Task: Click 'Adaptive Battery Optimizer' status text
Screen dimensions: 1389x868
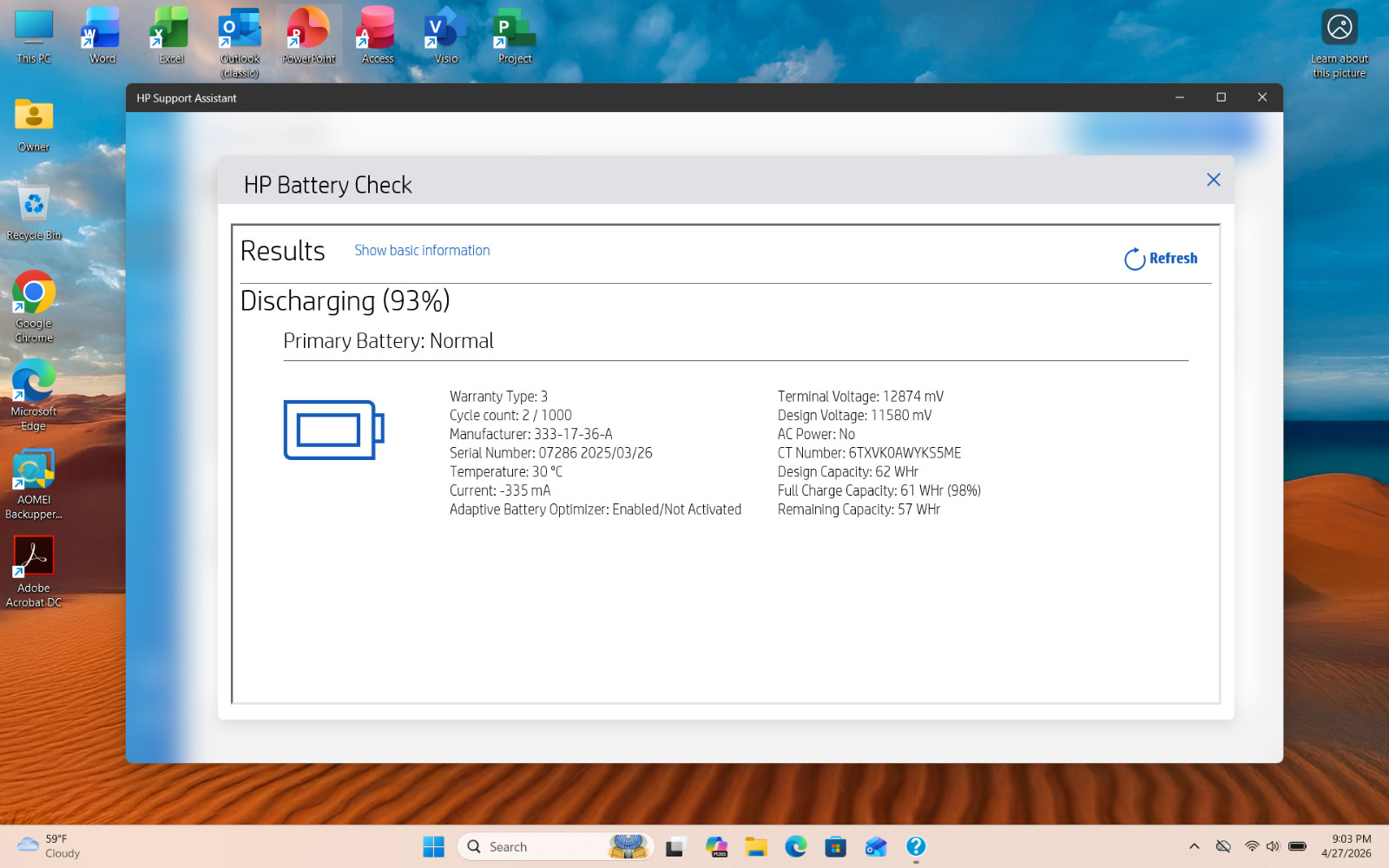Action: click(596, 510)
